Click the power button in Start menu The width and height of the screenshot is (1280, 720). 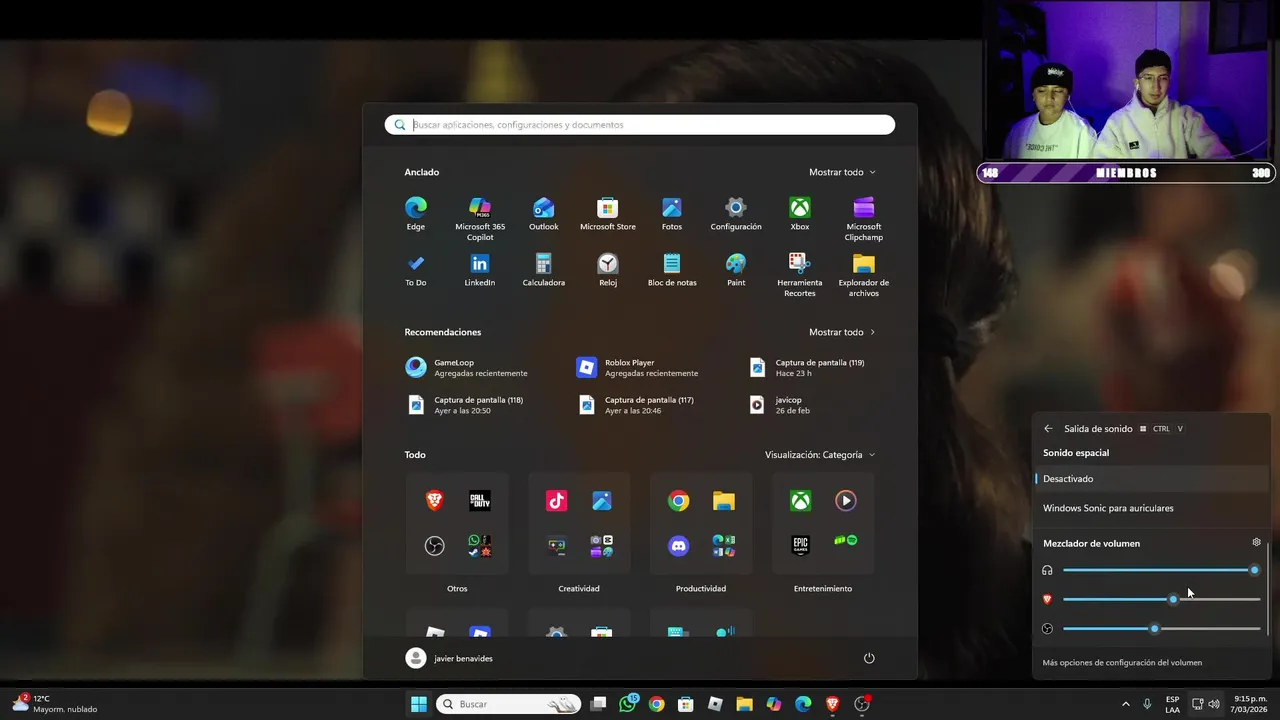pyautogui.click(x=869, y=658)
